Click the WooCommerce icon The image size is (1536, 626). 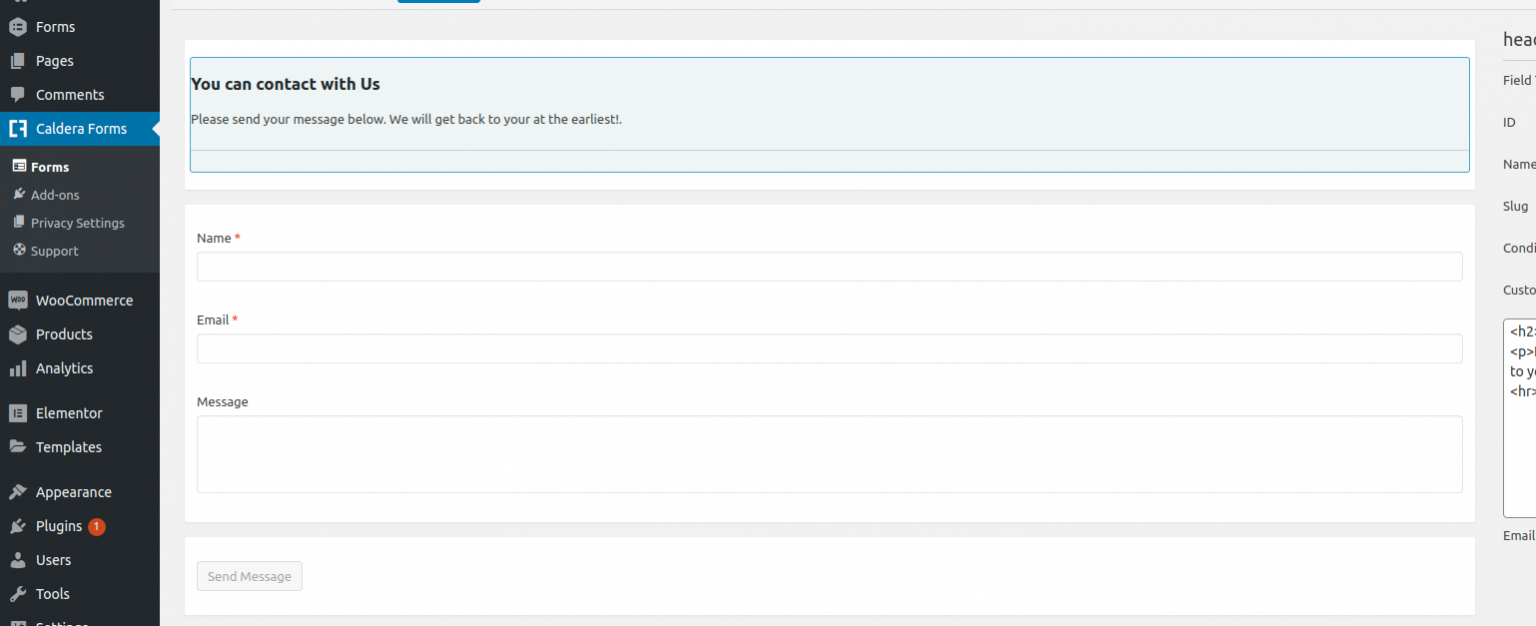(17, 300)
